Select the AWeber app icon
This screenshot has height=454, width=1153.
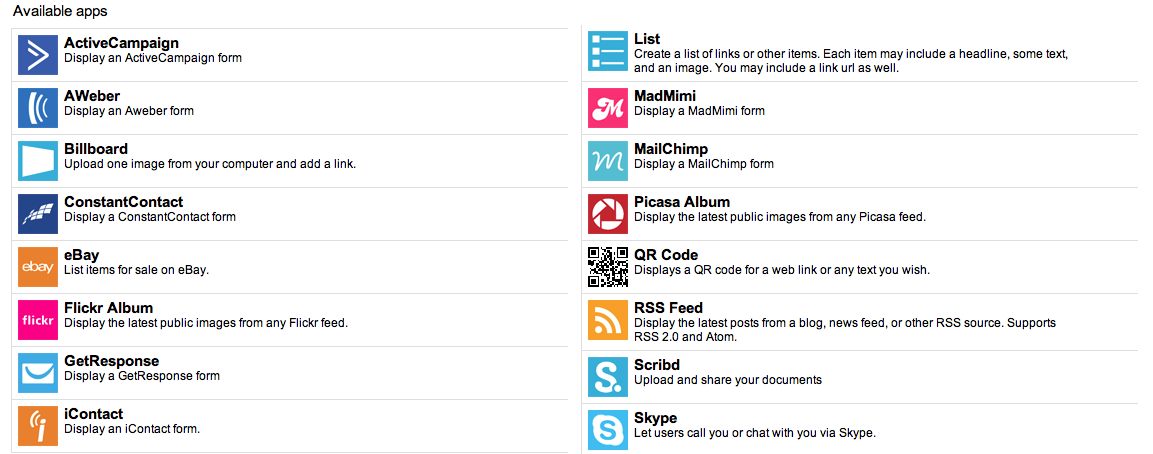[38, 108]
